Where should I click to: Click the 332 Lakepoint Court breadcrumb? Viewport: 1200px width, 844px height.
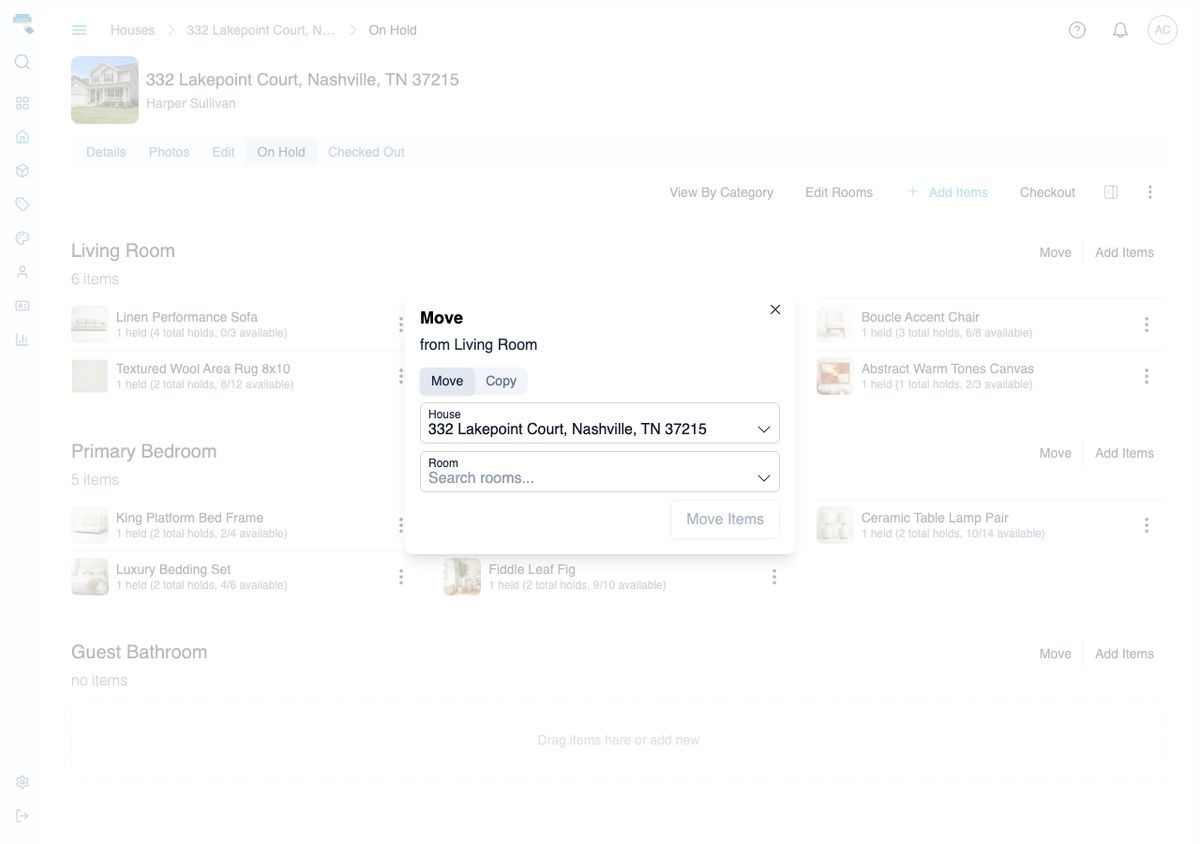point(261,30)
